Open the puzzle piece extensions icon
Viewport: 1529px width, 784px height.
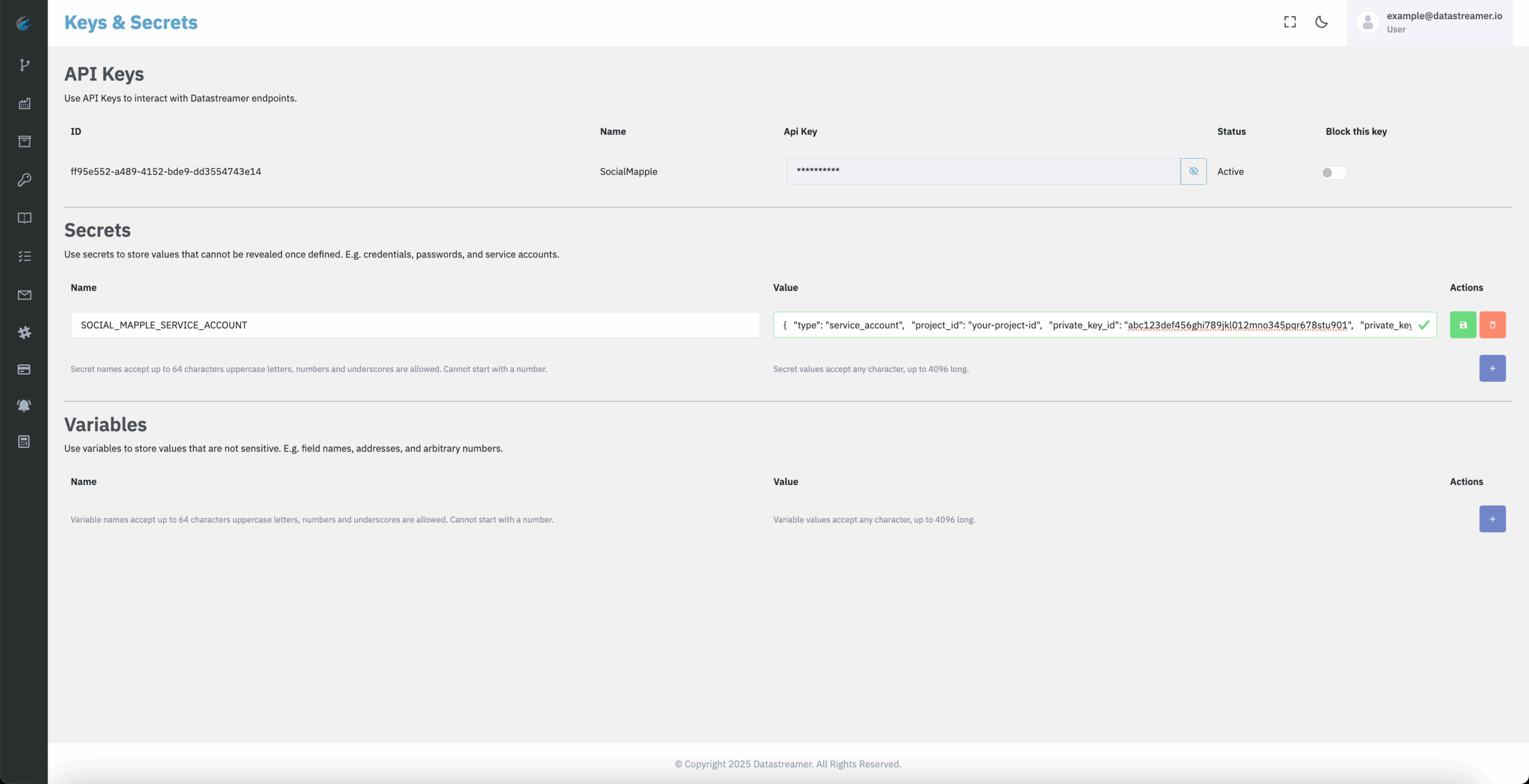point(24,333)
